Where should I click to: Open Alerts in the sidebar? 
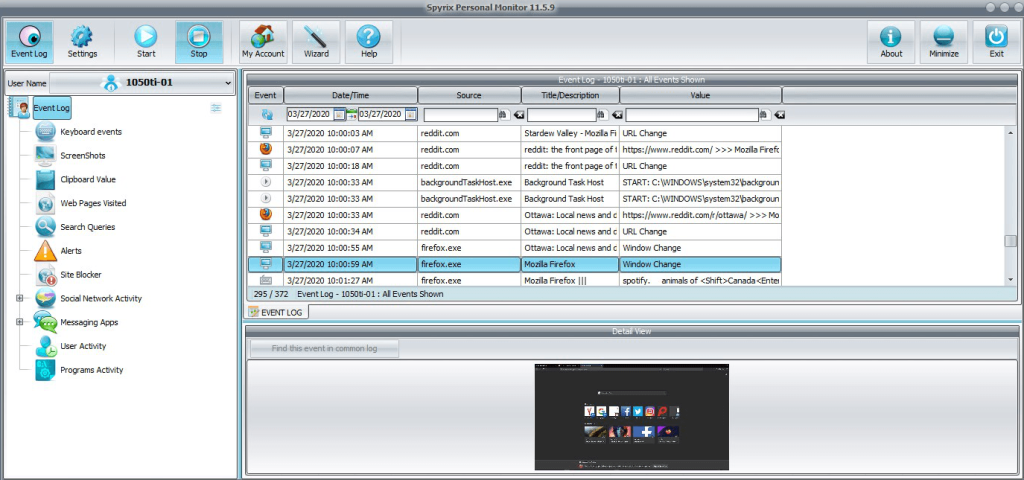(x=71, y=251)
